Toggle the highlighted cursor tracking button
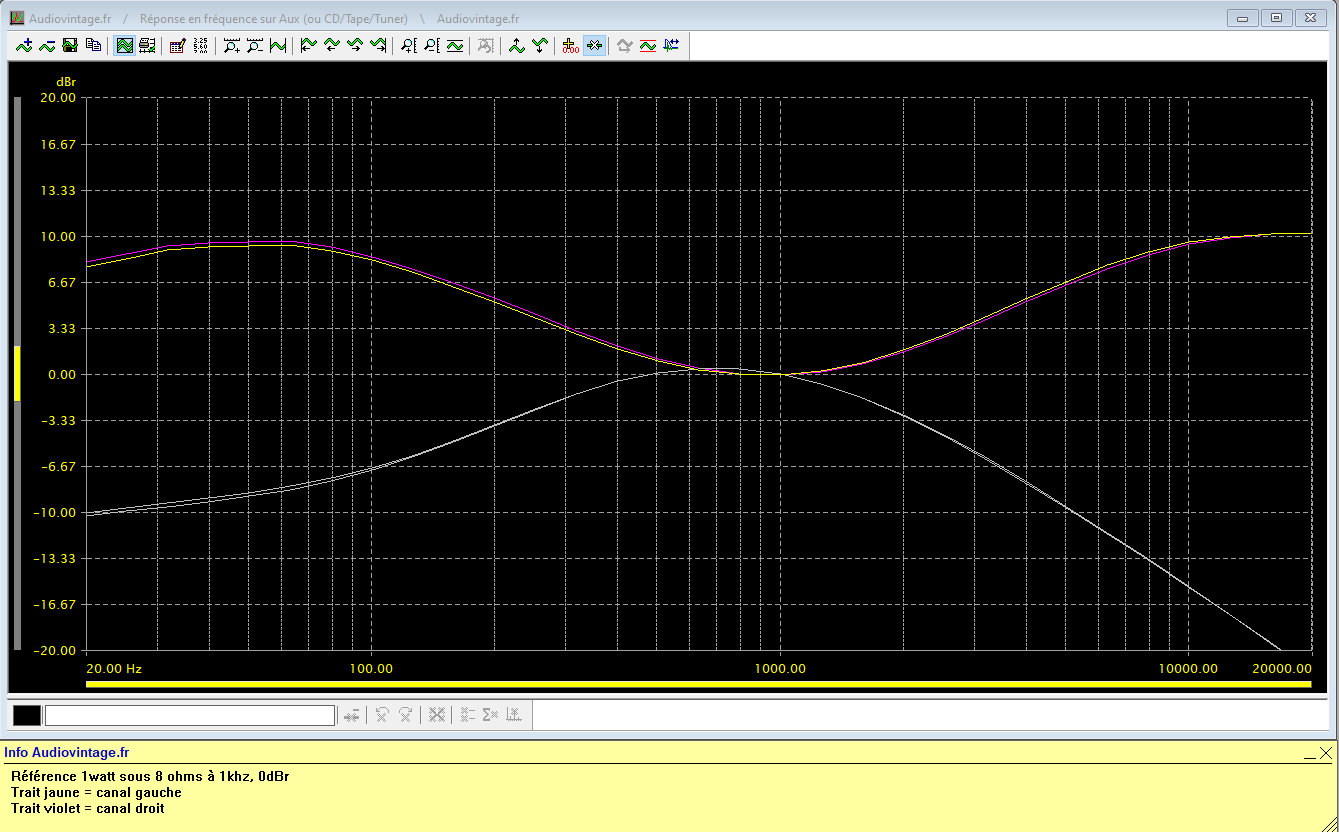1339x832 pixels. (x=594, y=45)
